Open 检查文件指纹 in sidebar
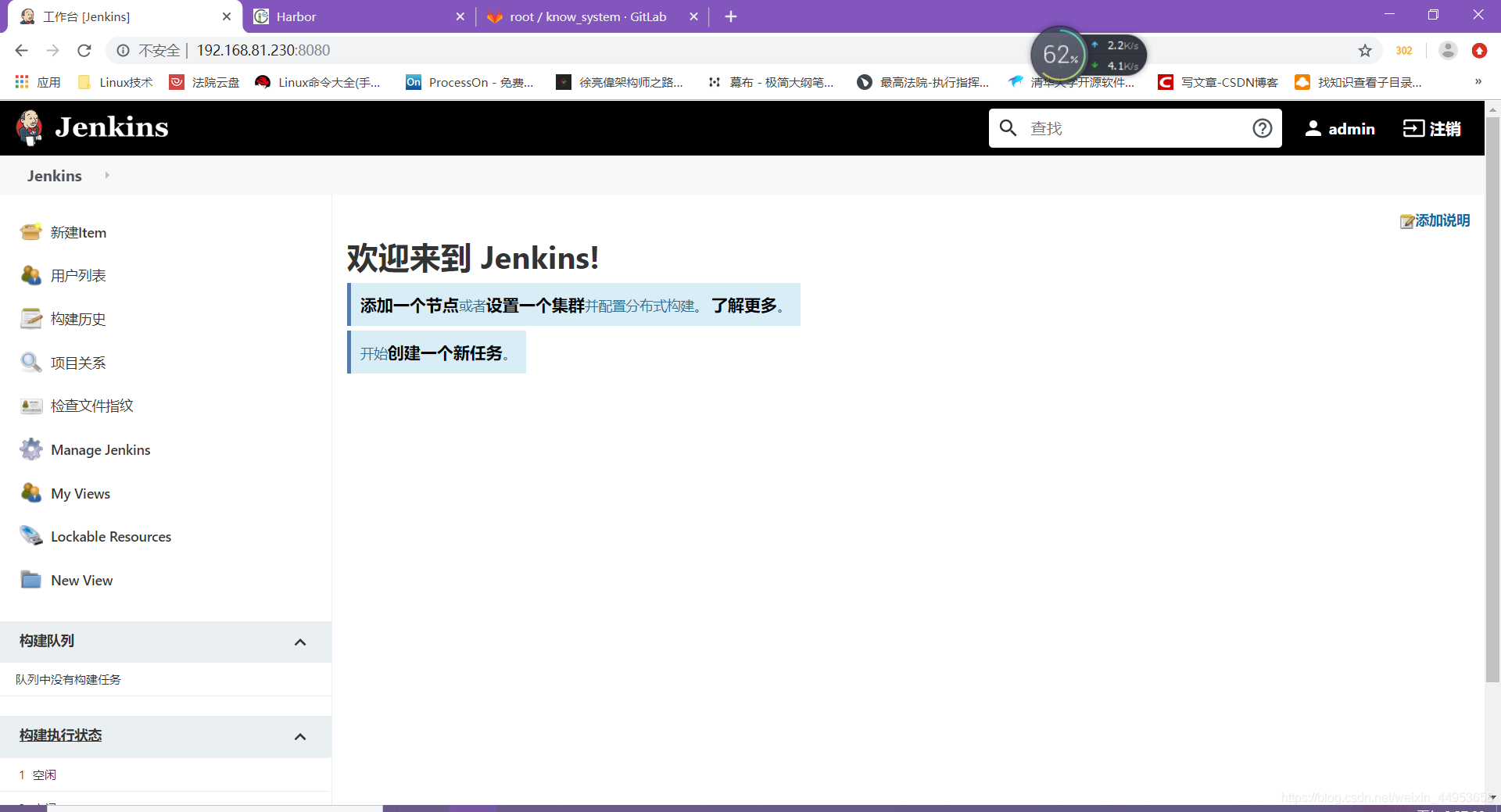The width and height of the screenshot is (1501, 812). tap(92, 406)
